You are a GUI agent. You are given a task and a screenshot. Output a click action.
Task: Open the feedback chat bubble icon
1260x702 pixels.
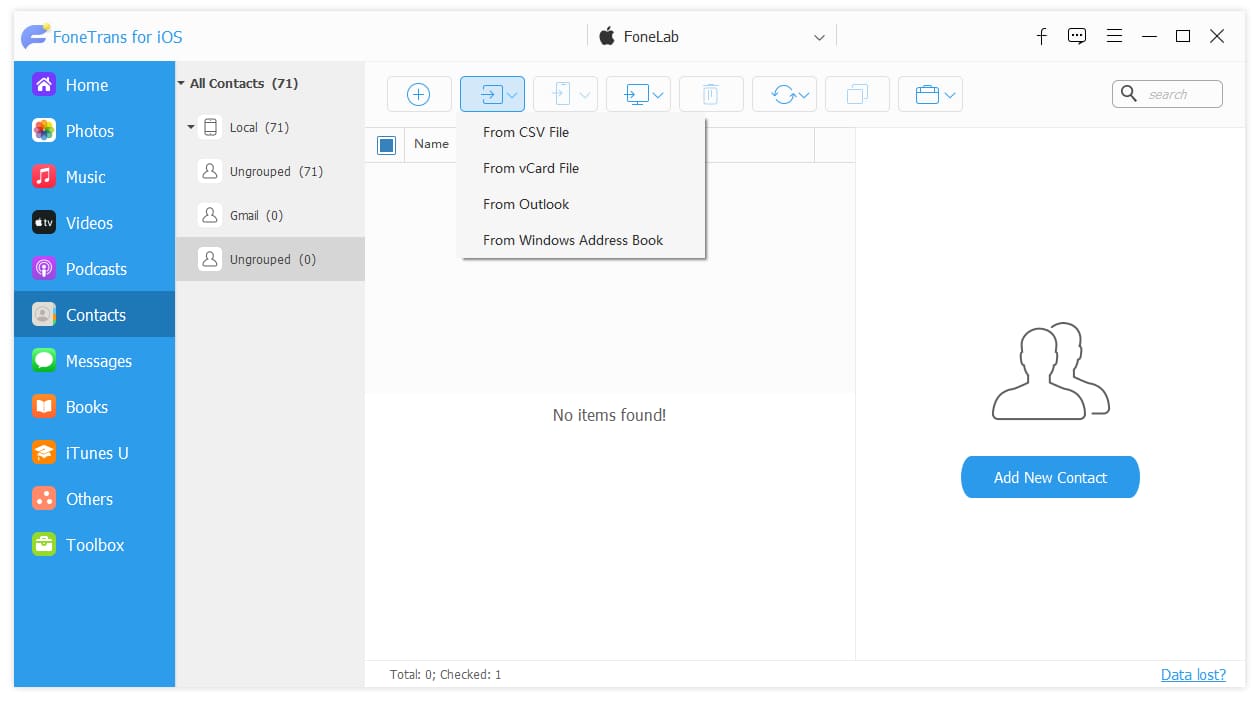click(x=1077, y=36)
